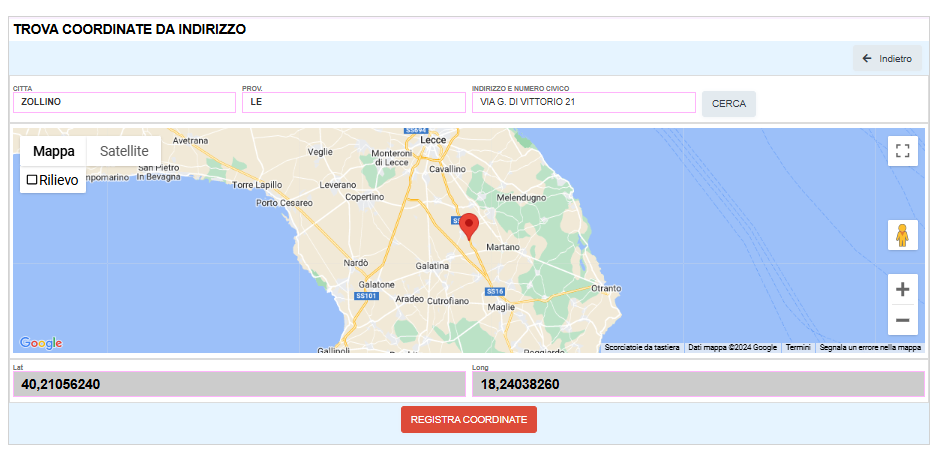
Task: Click the Galatina label on map
Action: pyautogui.click(x=432, y=265)
